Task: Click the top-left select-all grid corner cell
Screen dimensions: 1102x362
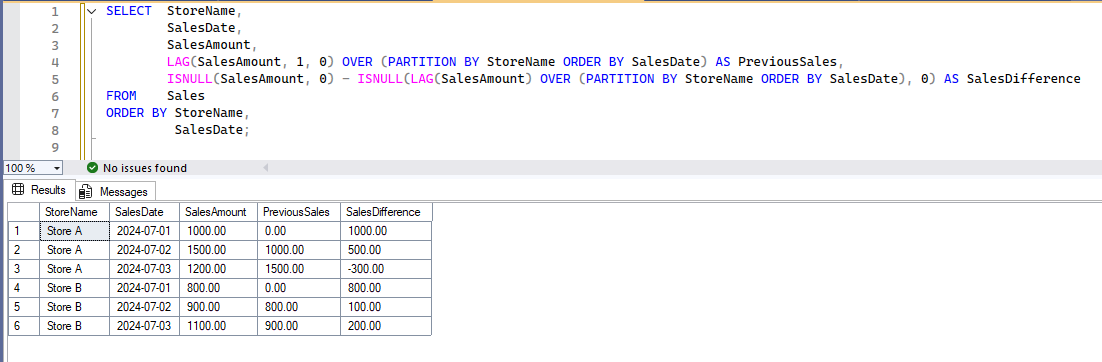Action: click(23, 212)
